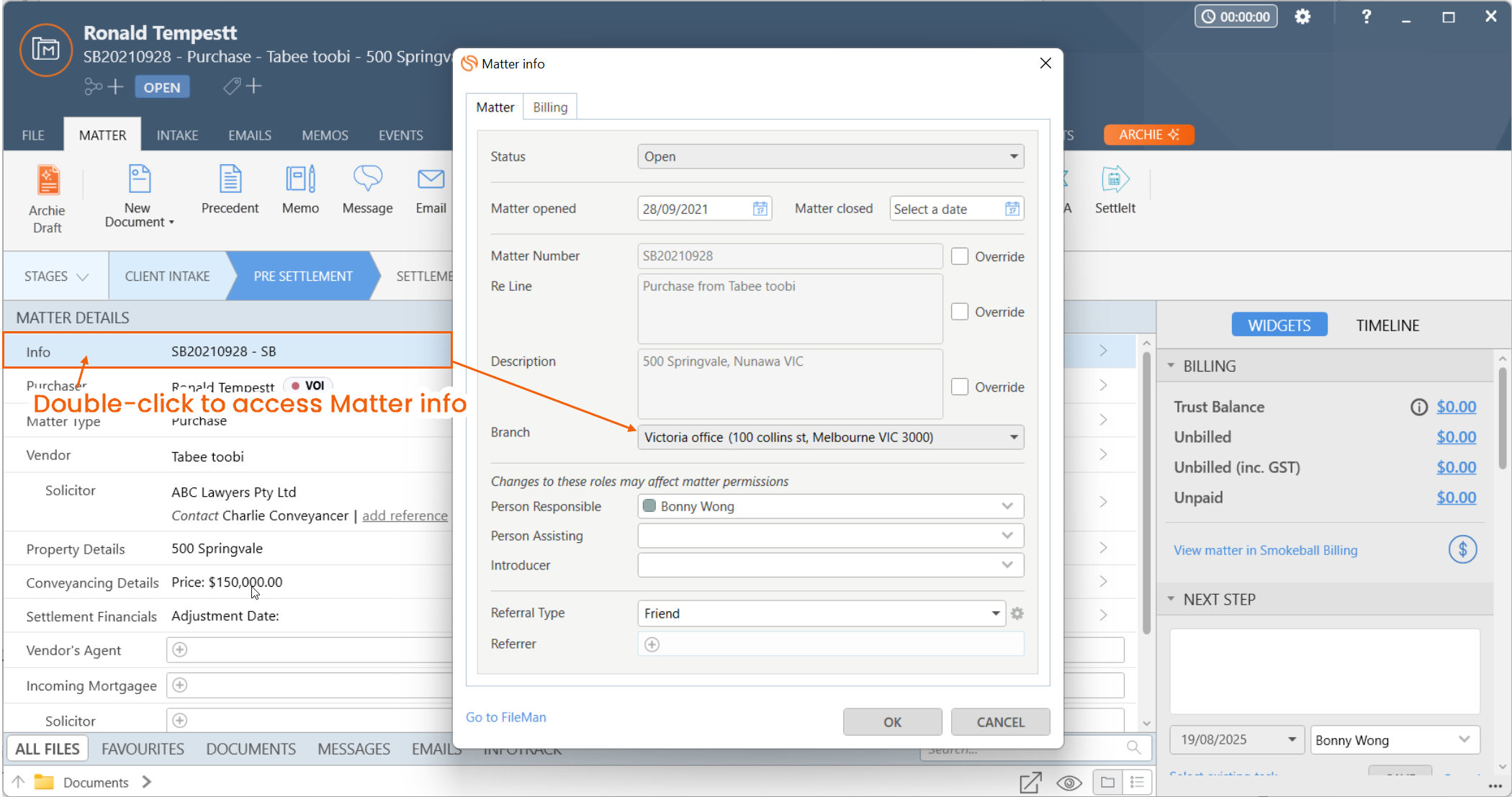Viewport: 1512px width, 797px height.
Task: Add Incoming Mortgagee contact
Action: click(x=180, y=685)
